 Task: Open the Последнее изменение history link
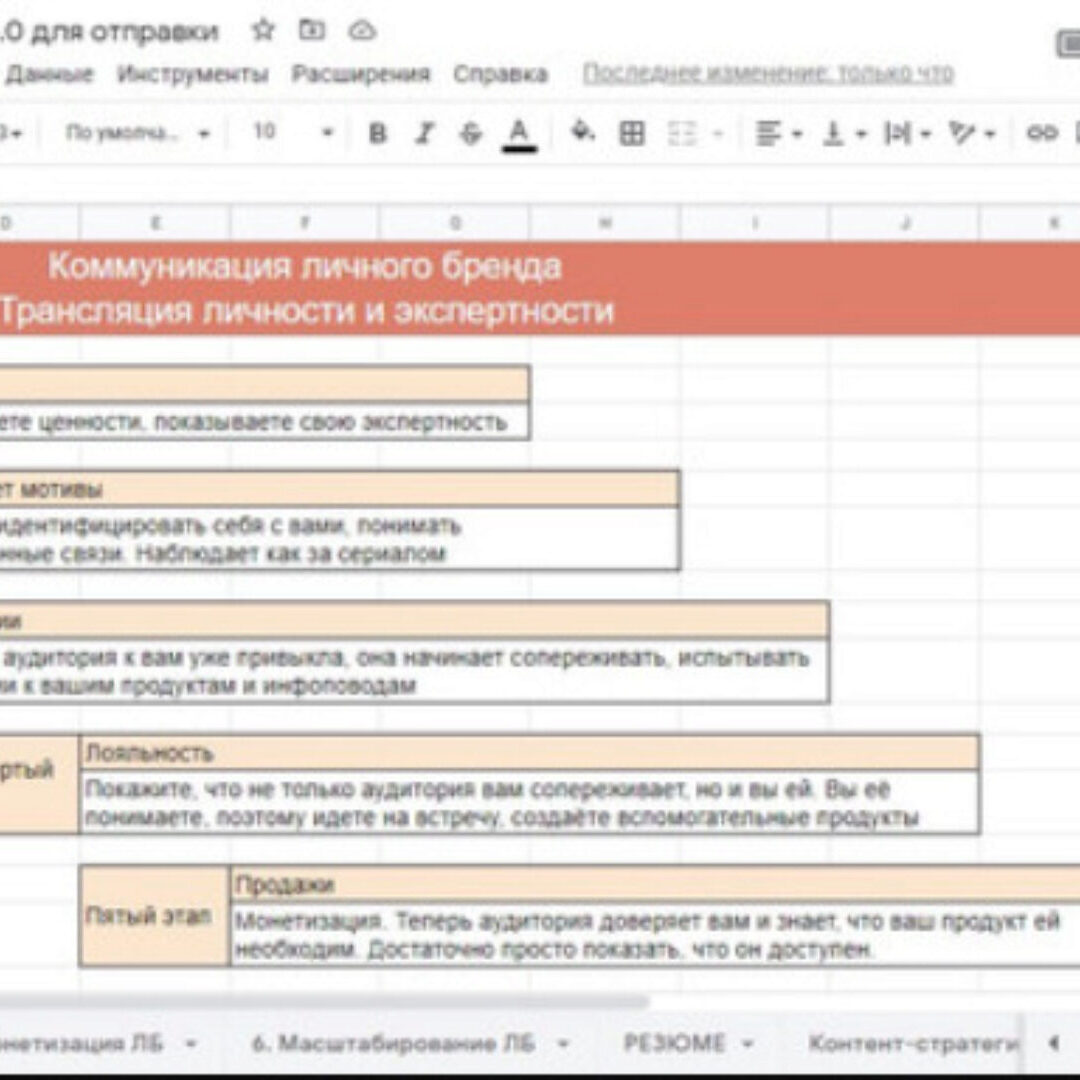(767, 74)
